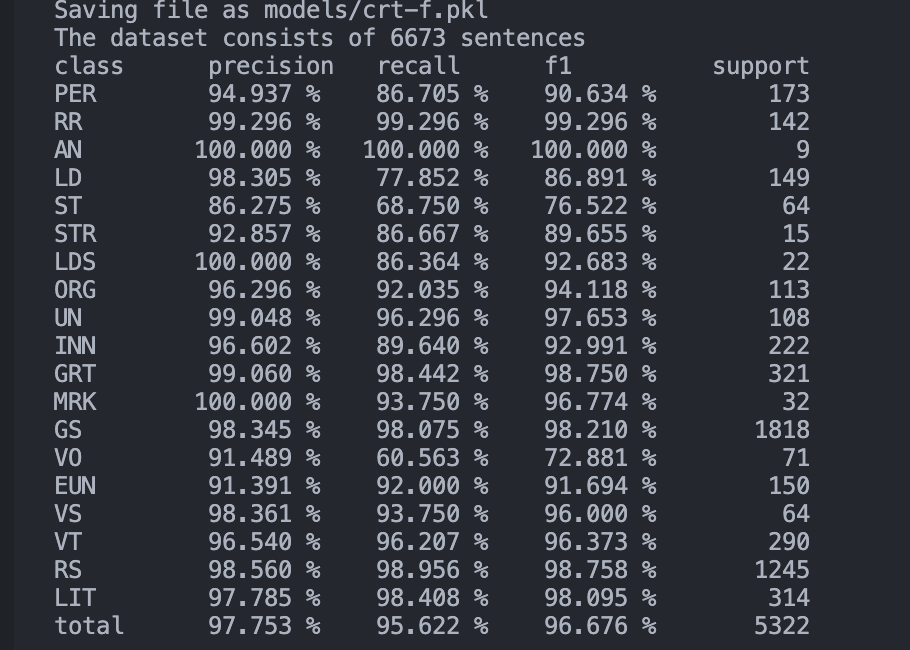Select the recall column header

418,66
